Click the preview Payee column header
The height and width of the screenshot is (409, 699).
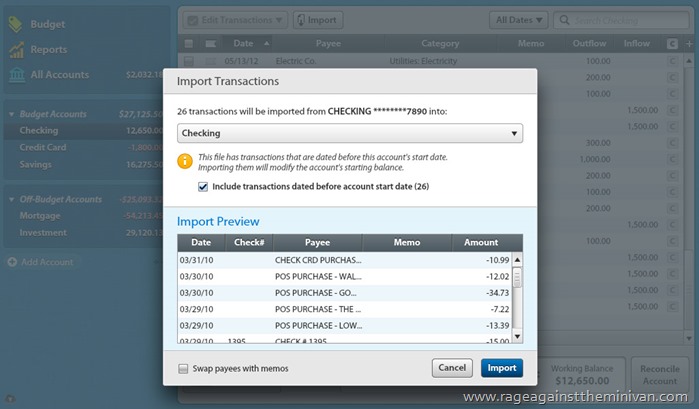point(317,243)
